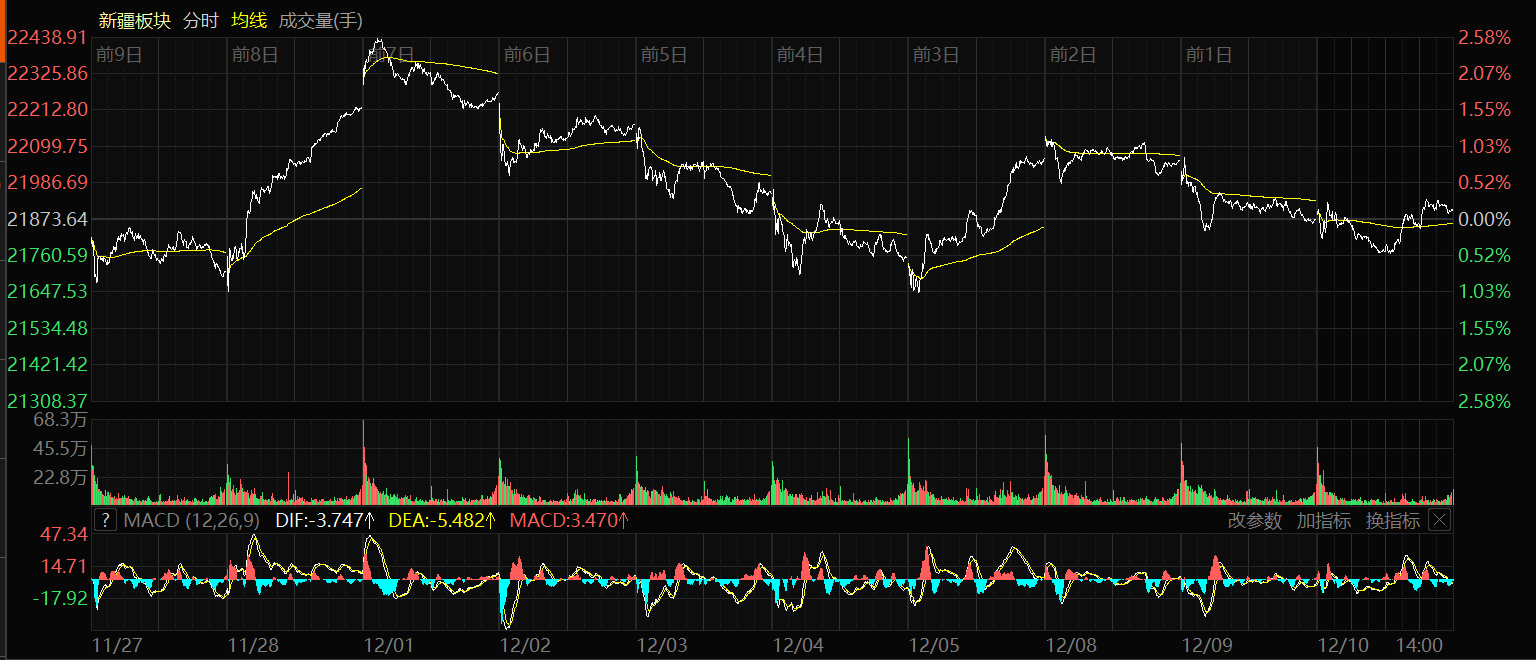Click the 新疆板块 sector title

tap(135, 20)
